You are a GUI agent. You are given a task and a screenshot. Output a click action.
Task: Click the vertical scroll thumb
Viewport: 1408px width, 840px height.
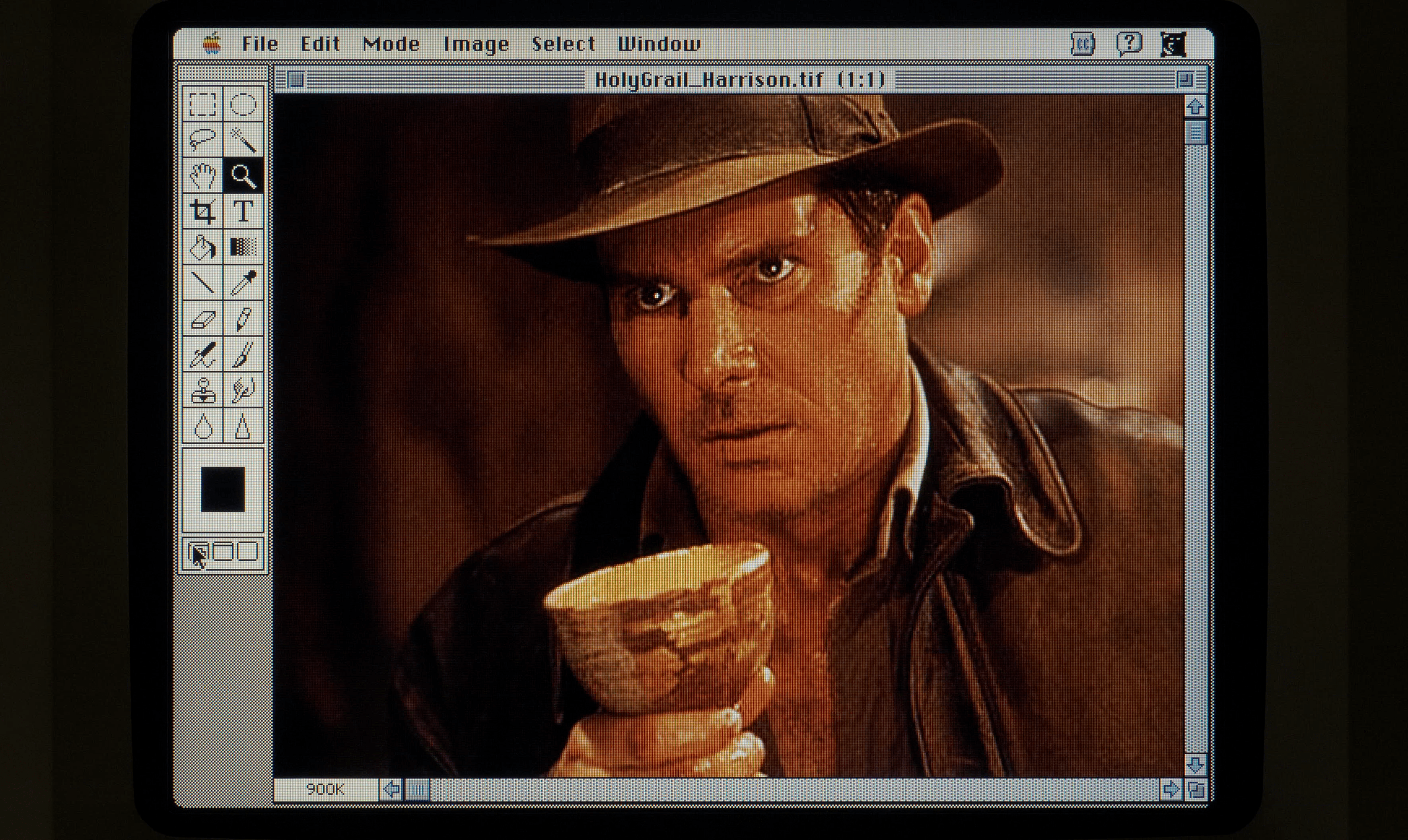[x=1195, y=134]
